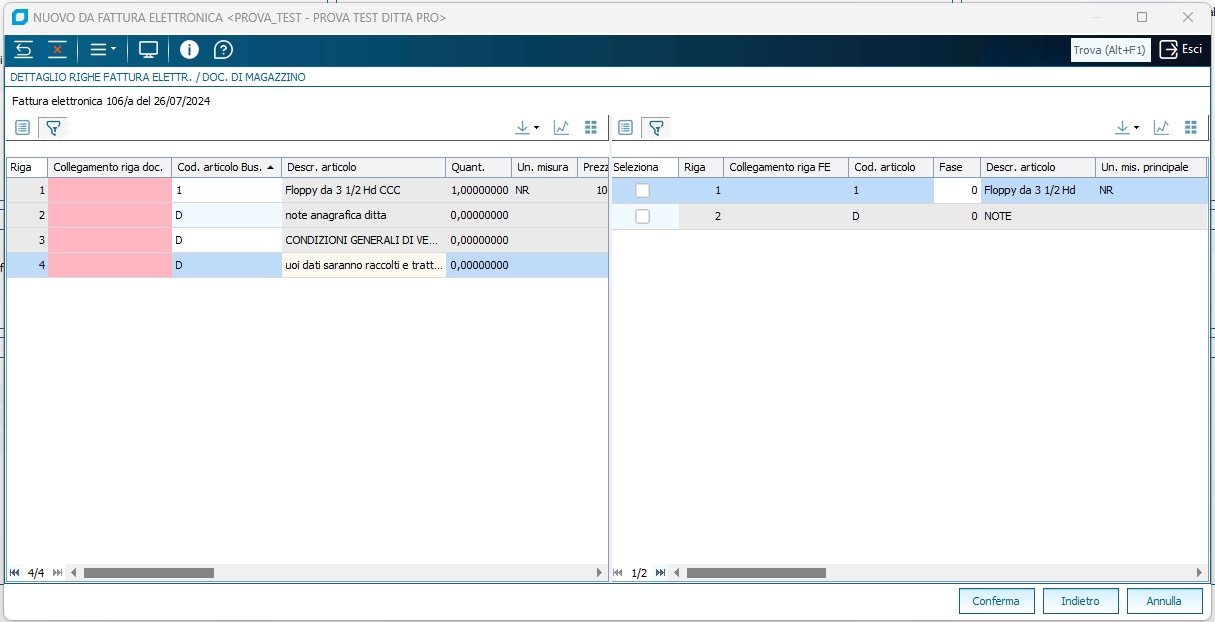Open the export download dropdown in left grid
This screenshot has width=1215, height=622.
pos(526,128)
